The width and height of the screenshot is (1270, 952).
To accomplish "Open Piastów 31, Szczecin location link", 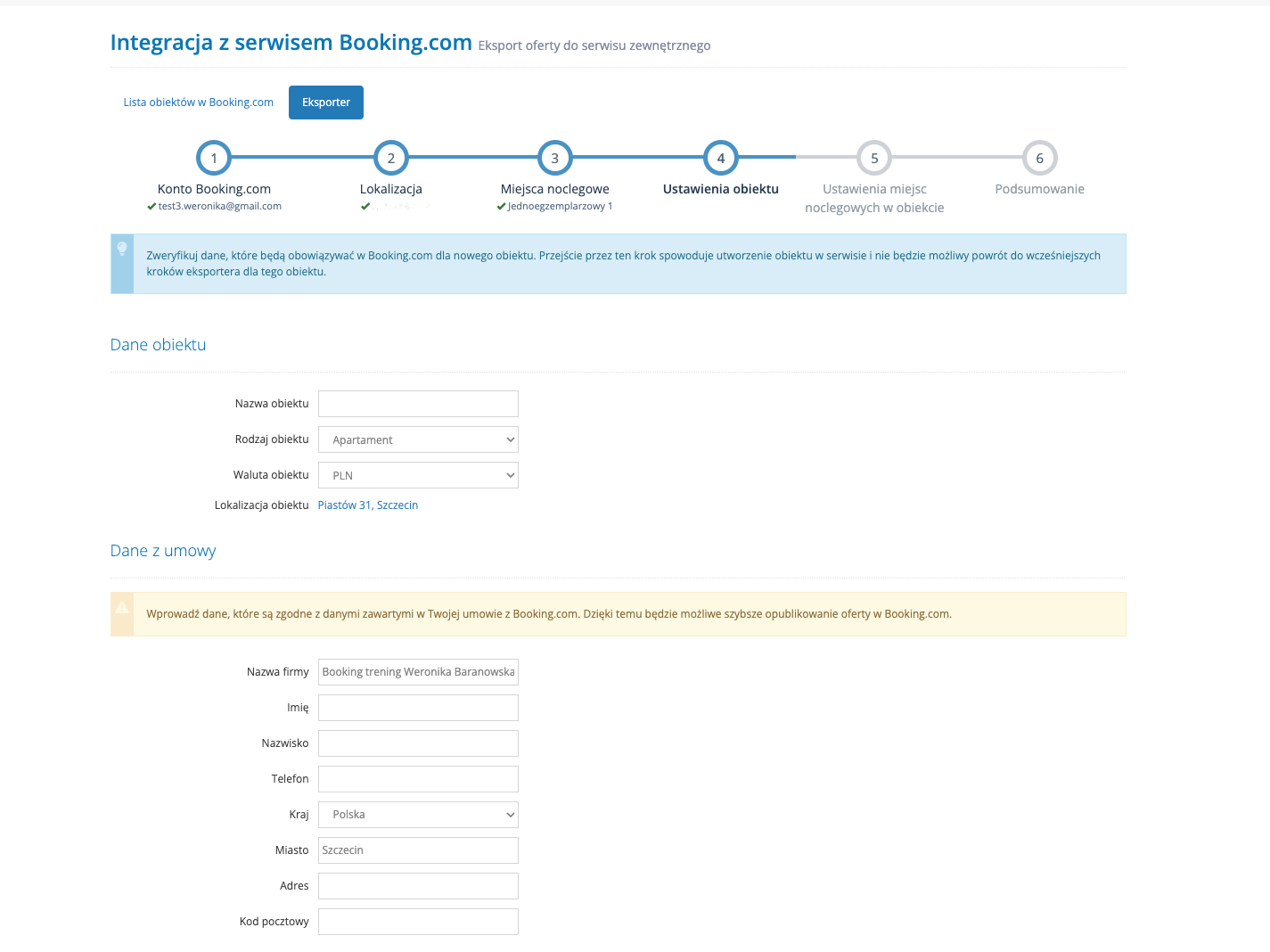I will tap(368, 505).
